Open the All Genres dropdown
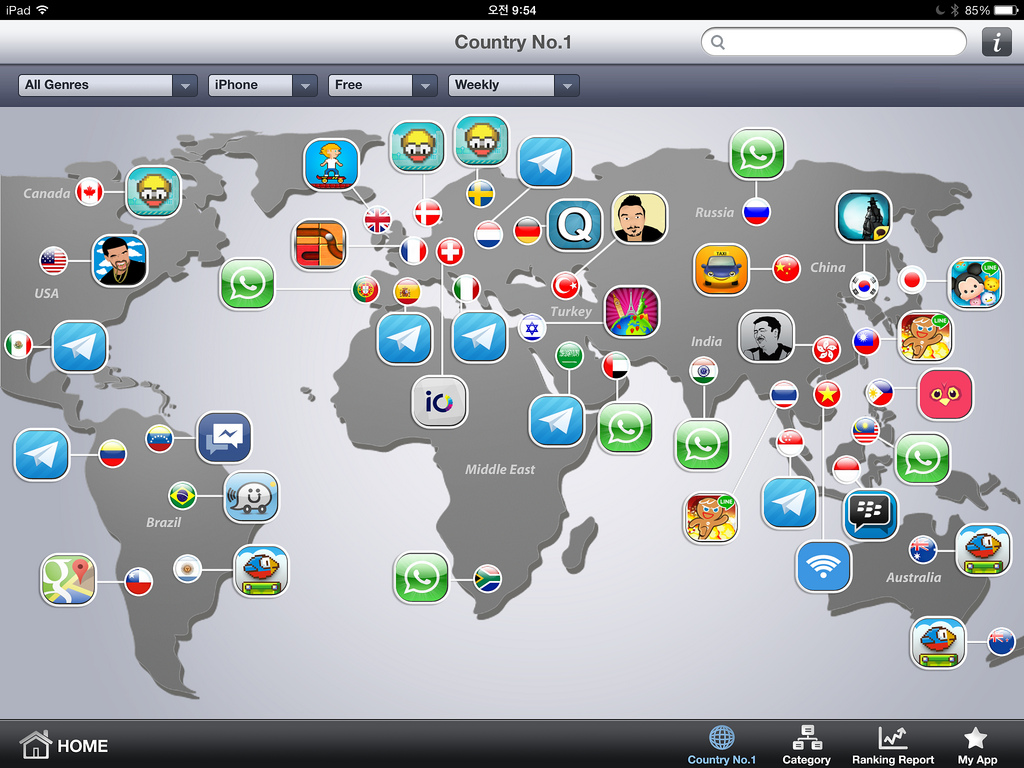The width and height of the screenshot is (1024, 768). point(107,85)
